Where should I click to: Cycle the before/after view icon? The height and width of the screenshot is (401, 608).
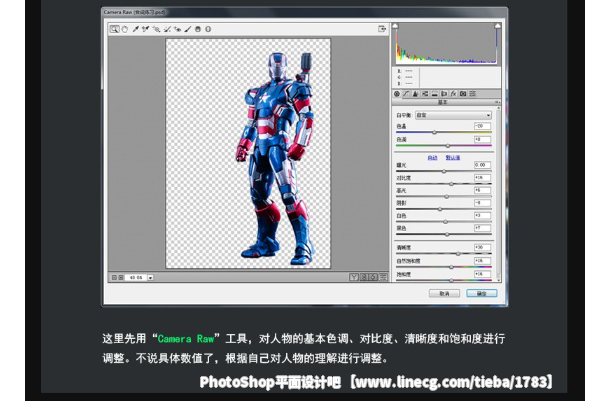click(354, 277)
